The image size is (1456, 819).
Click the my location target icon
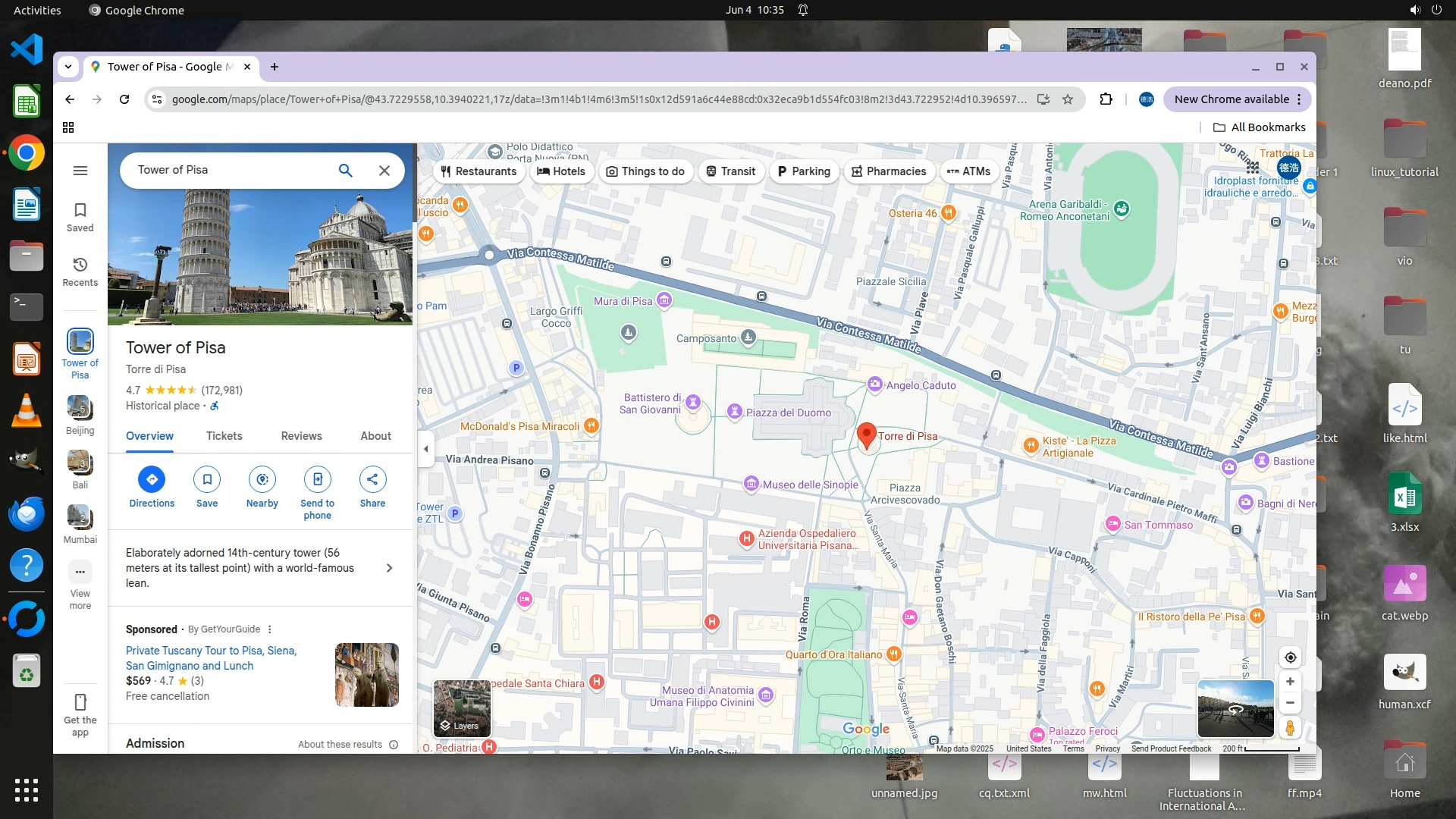[1290, 657]
